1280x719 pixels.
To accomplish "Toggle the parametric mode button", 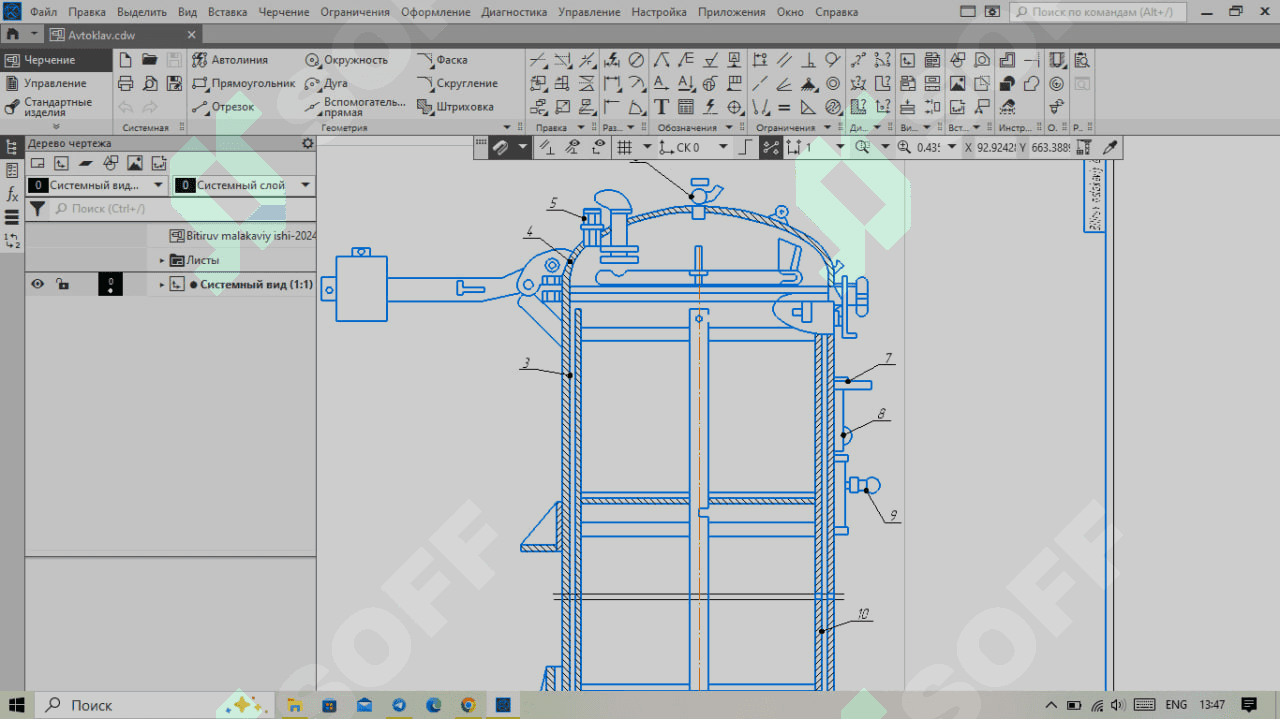I will (x=770, y=147).
